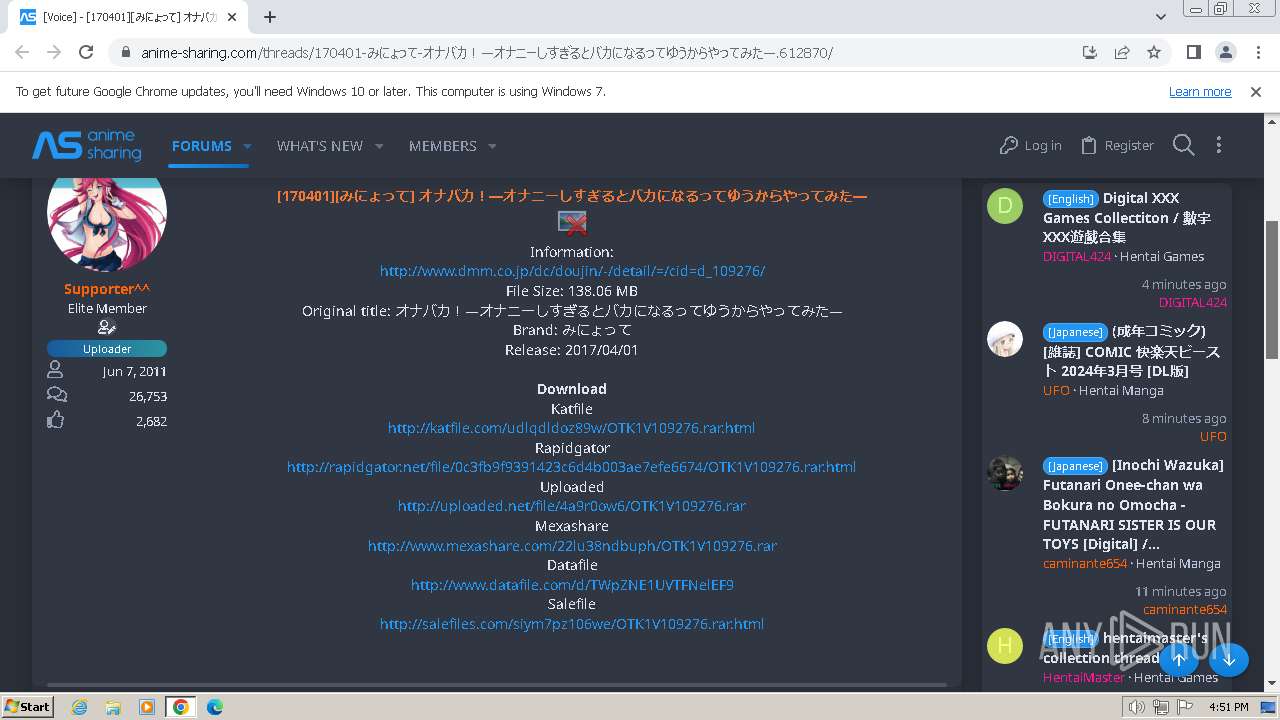Click the green H avatar in sidebar

1005,646
